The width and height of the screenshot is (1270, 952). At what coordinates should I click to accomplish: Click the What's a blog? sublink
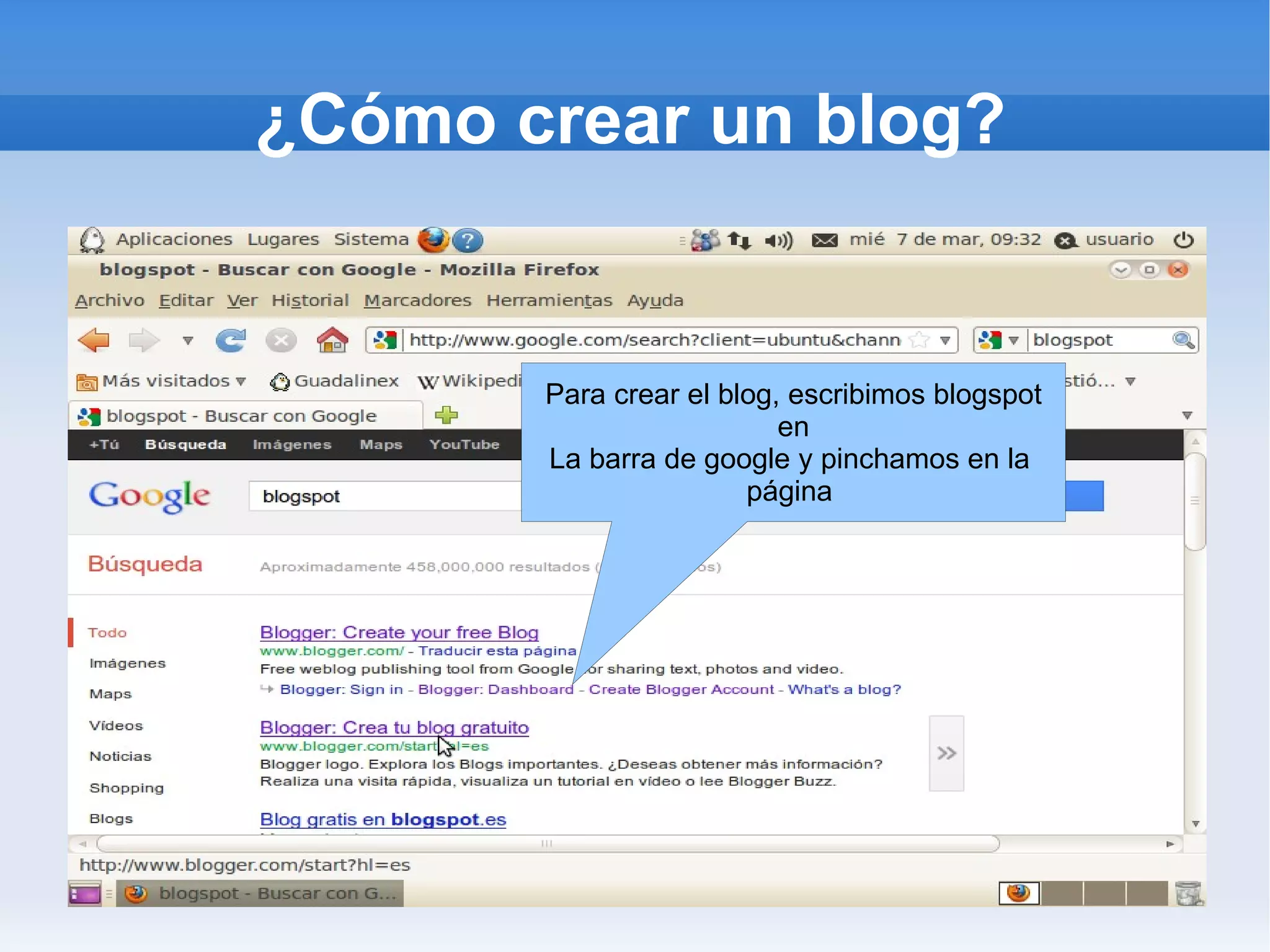point(845,689)
